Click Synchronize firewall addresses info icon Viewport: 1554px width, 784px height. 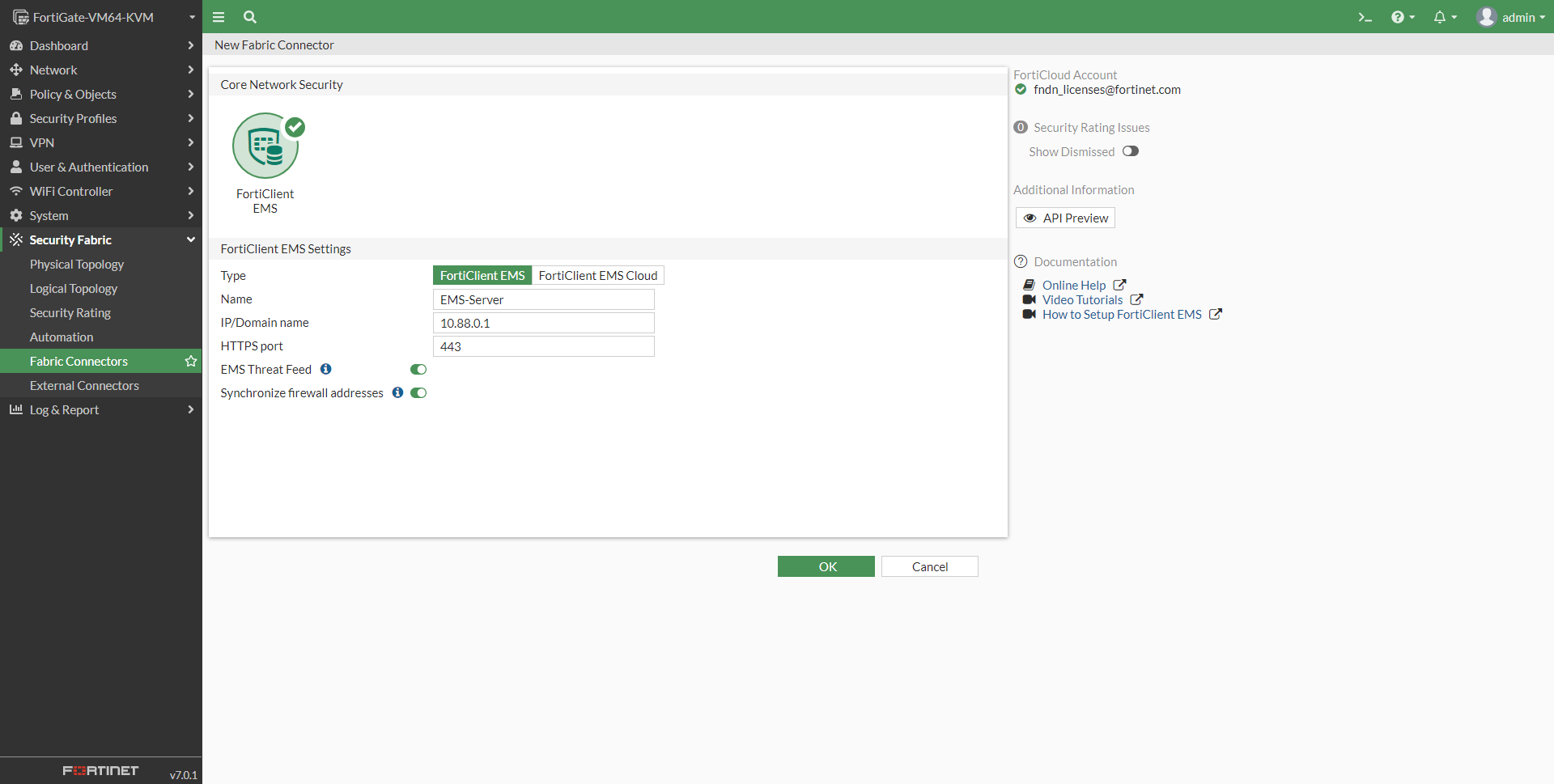(x=397, y=392)
